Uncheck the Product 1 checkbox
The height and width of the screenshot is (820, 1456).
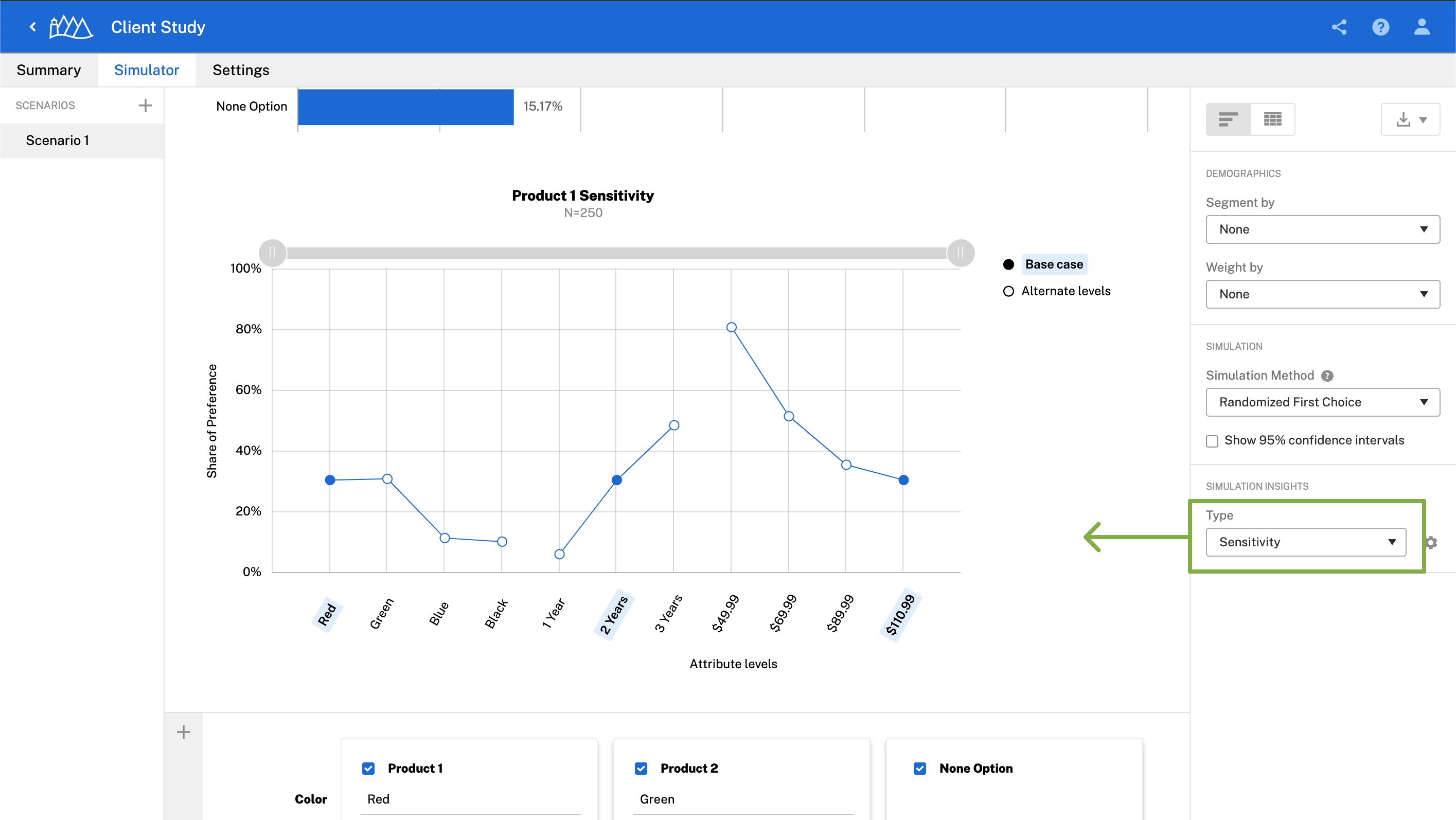tap(368, 769)
